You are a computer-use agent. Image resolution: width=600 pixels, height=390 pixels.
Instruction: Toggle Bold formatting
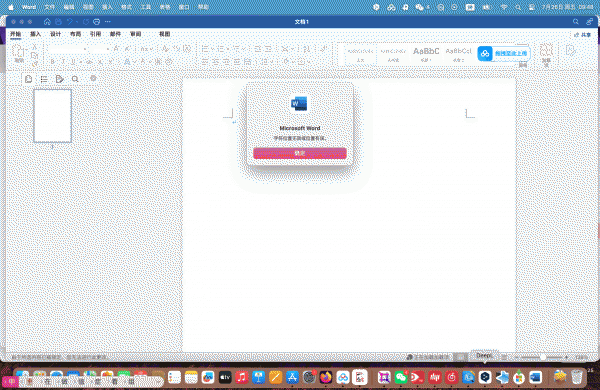53,62
